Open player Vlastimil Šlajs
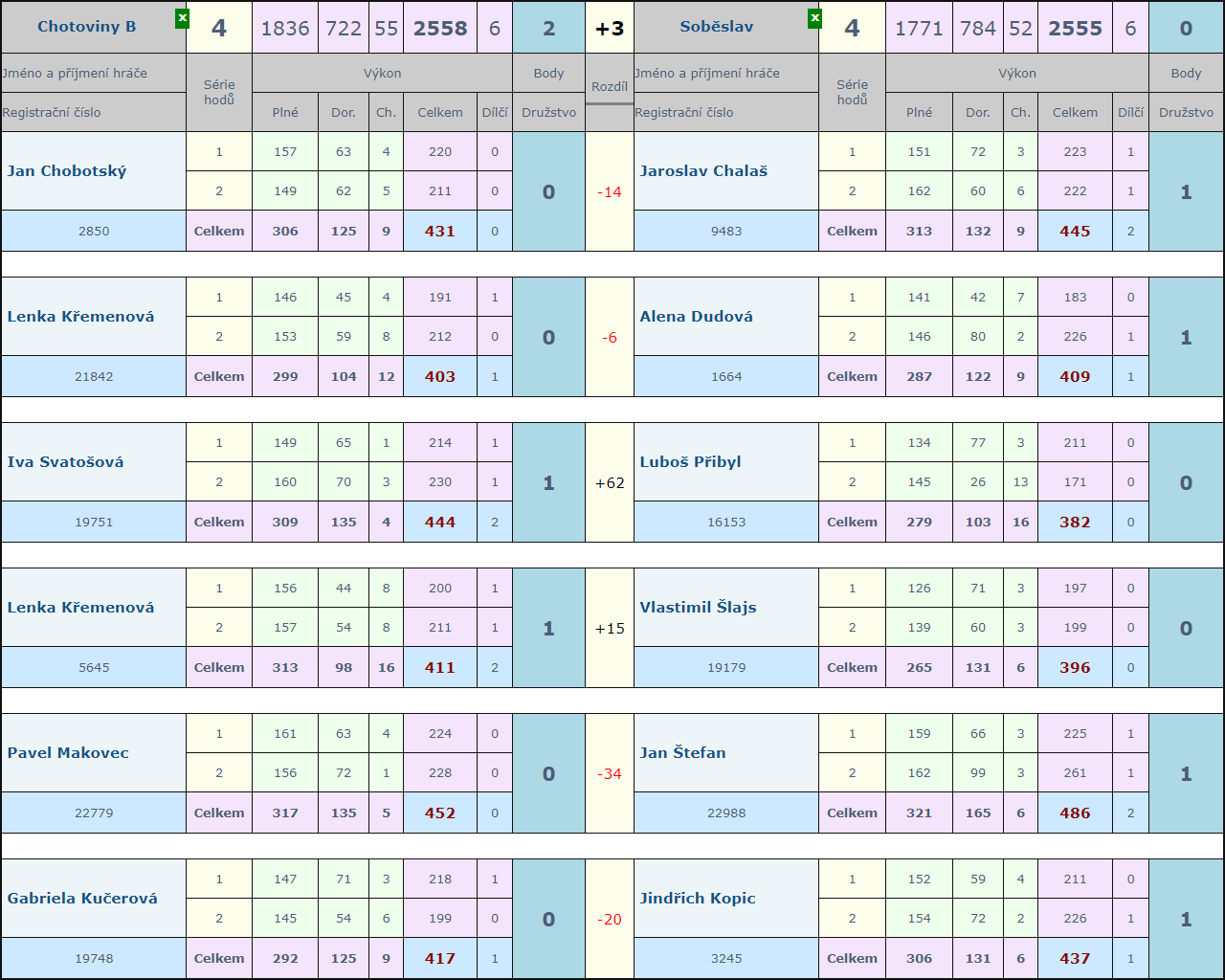This screenshot has width=1225, height=980. pos(698,608)
